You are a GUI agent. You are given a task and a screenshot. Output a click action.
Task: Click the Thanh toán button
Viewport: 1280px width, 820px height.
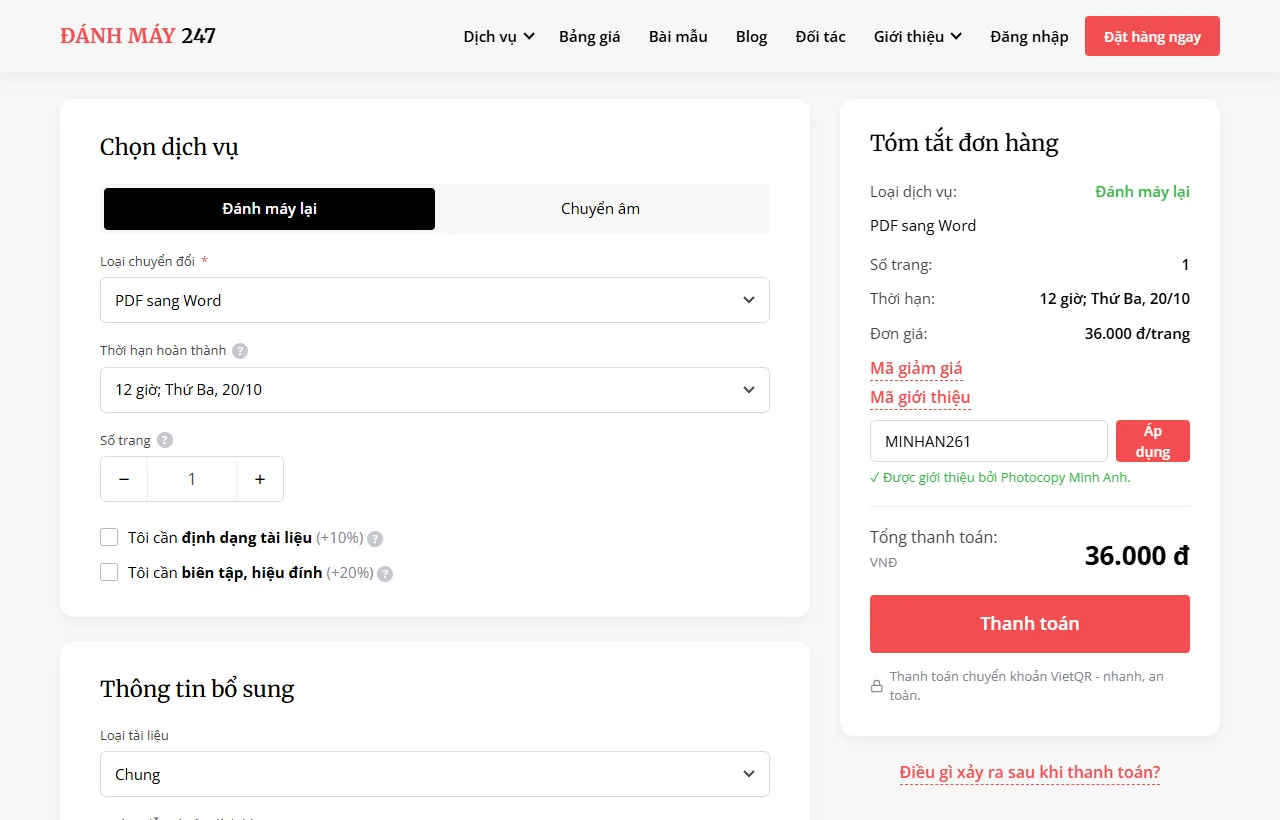[1030, 624]
